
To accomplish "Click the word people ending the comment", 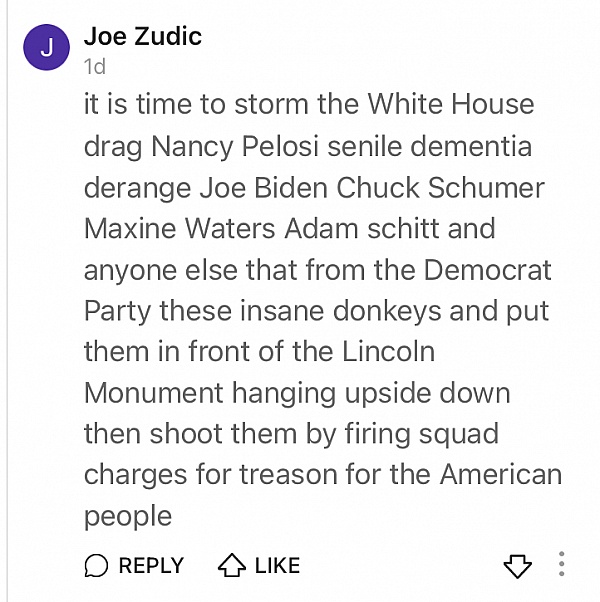I will point(128,516).
